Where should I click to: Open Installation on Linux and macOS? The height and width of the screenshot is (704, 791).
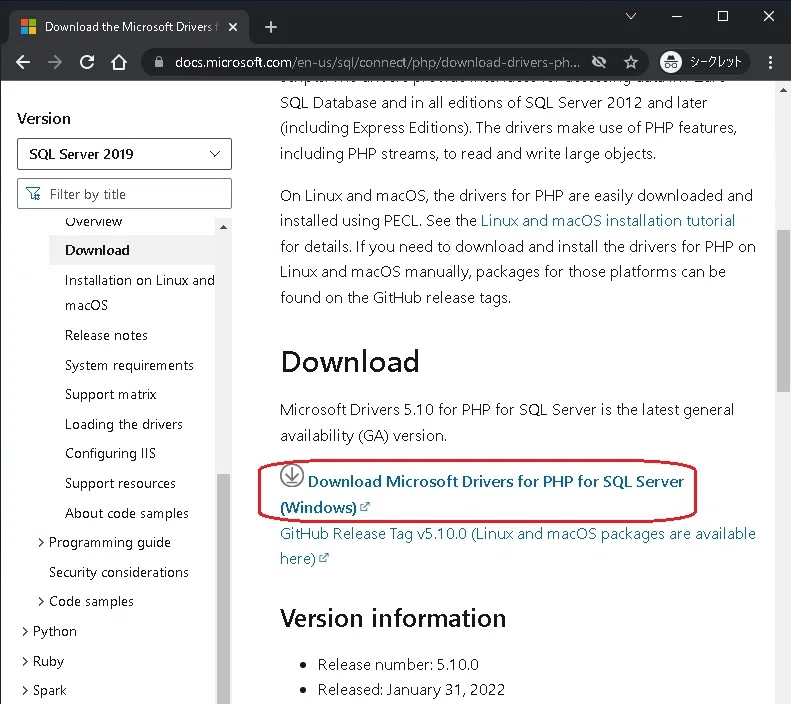point(140,292)
